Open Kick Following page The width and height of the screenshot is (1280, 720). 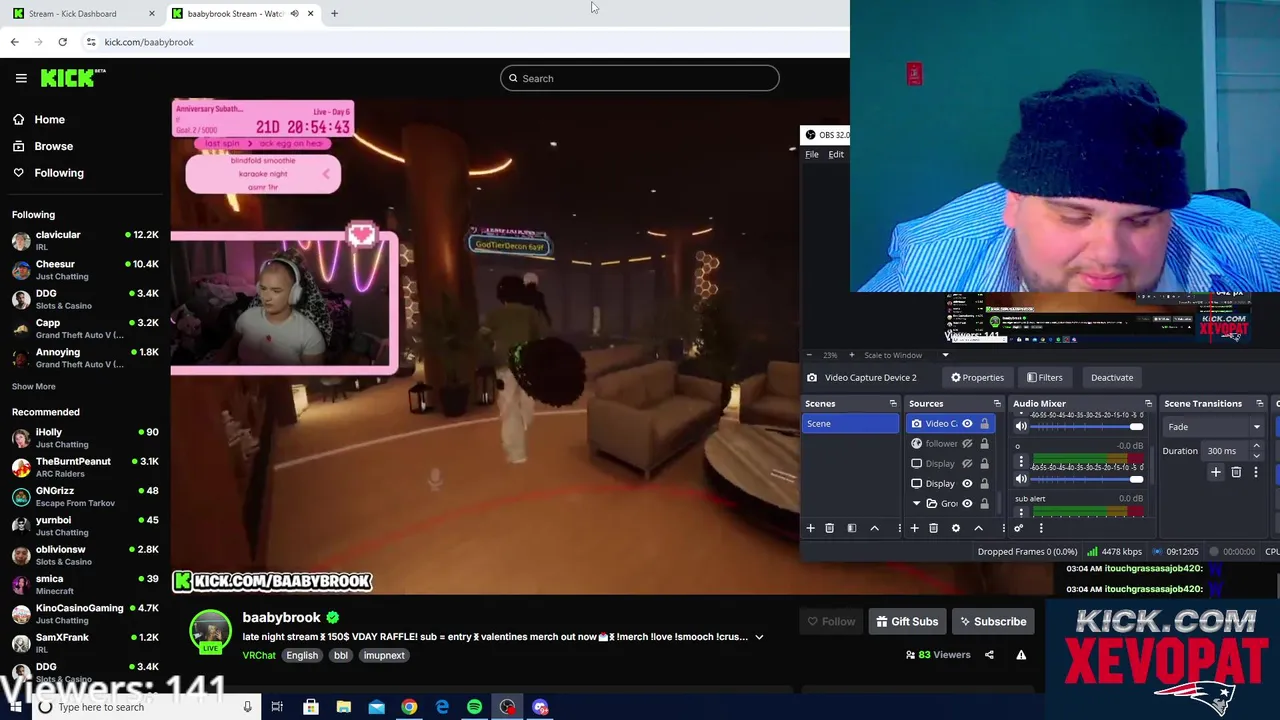click(48, 173)
